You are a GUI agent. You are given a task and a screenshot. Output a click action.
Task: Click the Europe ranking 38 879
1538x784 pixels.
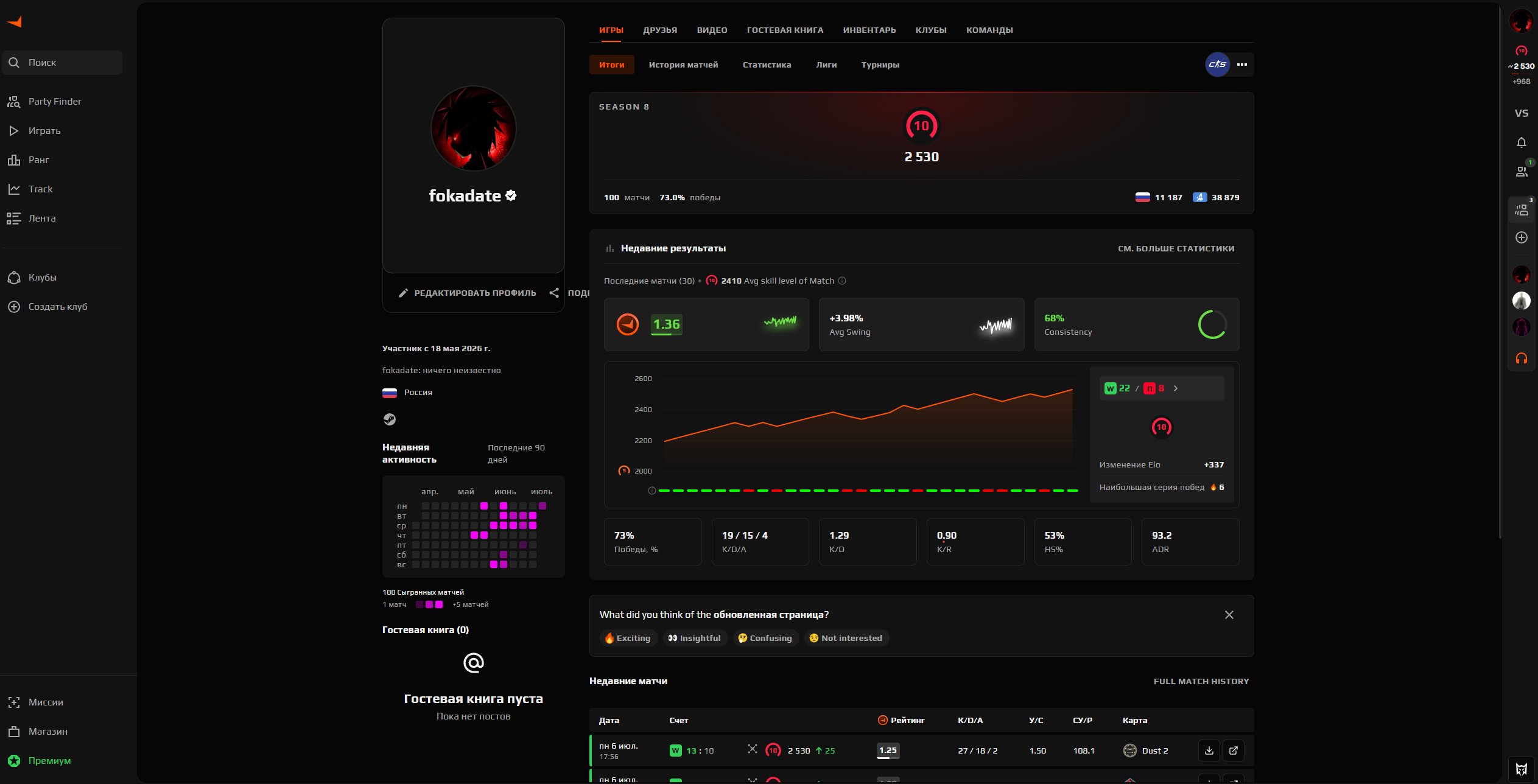click(x=1216, y=197)
